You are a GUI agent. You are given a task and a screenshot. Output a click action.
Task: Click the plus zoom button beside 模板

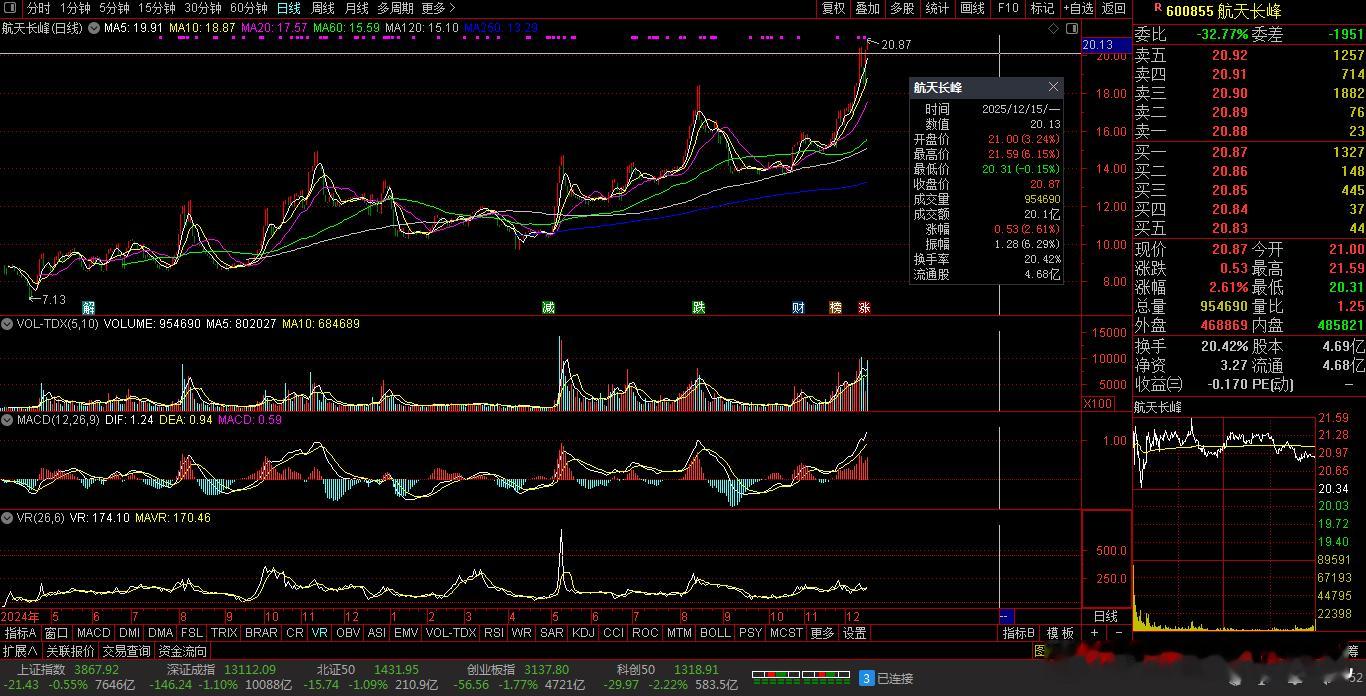pyautogui.click(x=1094, y=633)
